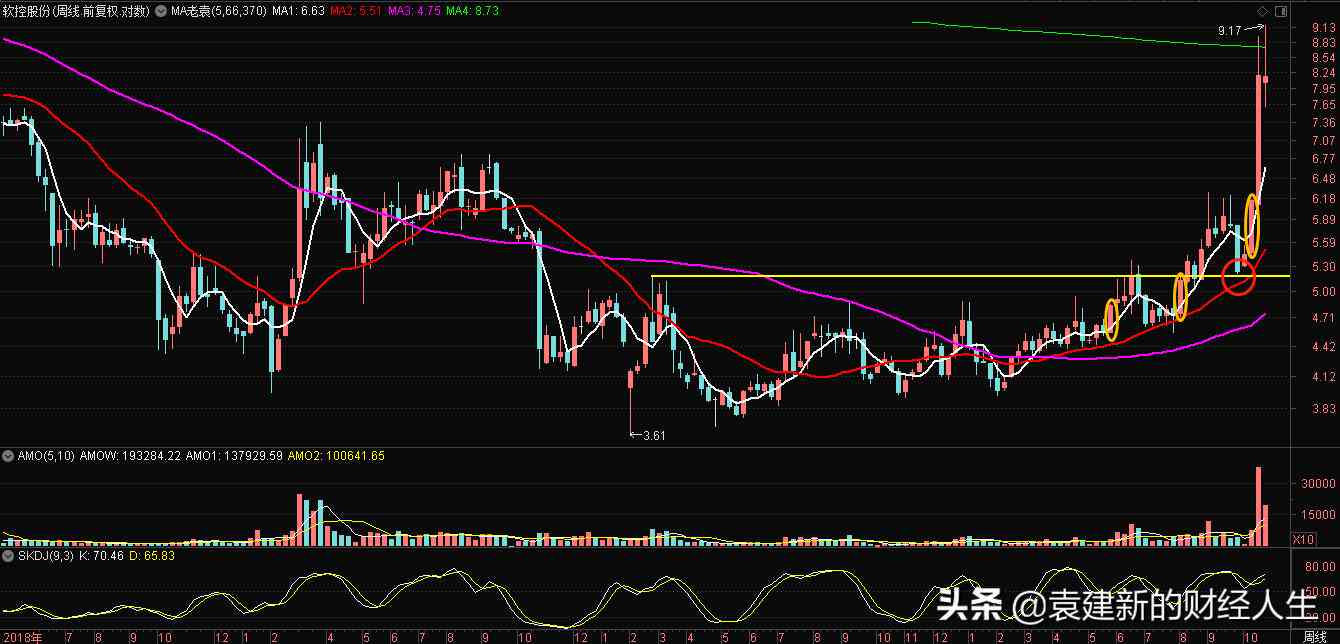1340x644 pixels.
Task: Select the magenta MA3: 4.75 value
Action: pos(415,11)
